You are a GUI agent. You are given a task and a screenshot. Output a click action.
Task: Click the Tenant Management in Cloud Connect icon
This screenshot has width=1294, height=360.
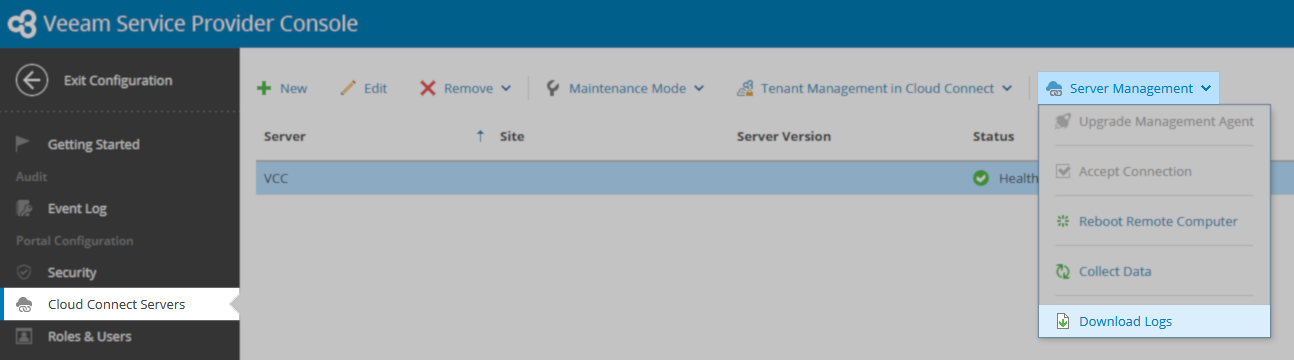tap(744, 88)
